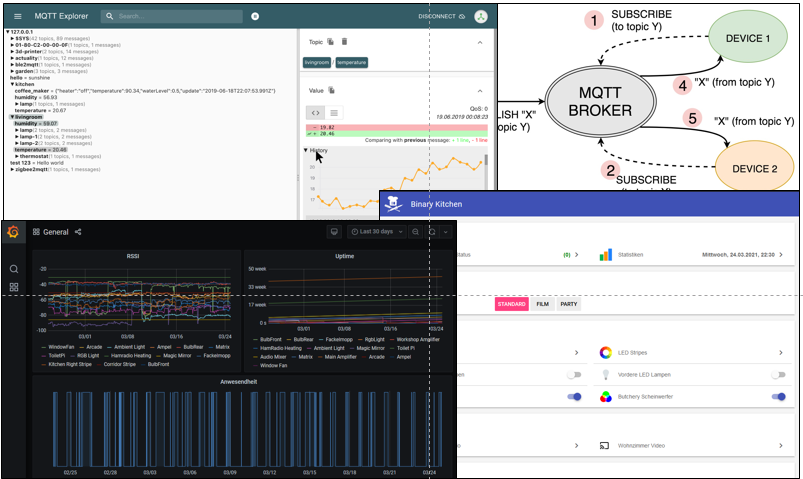
Task: Open the MQTT Explorer round logo avatar
Action: [x=480, y=16]
